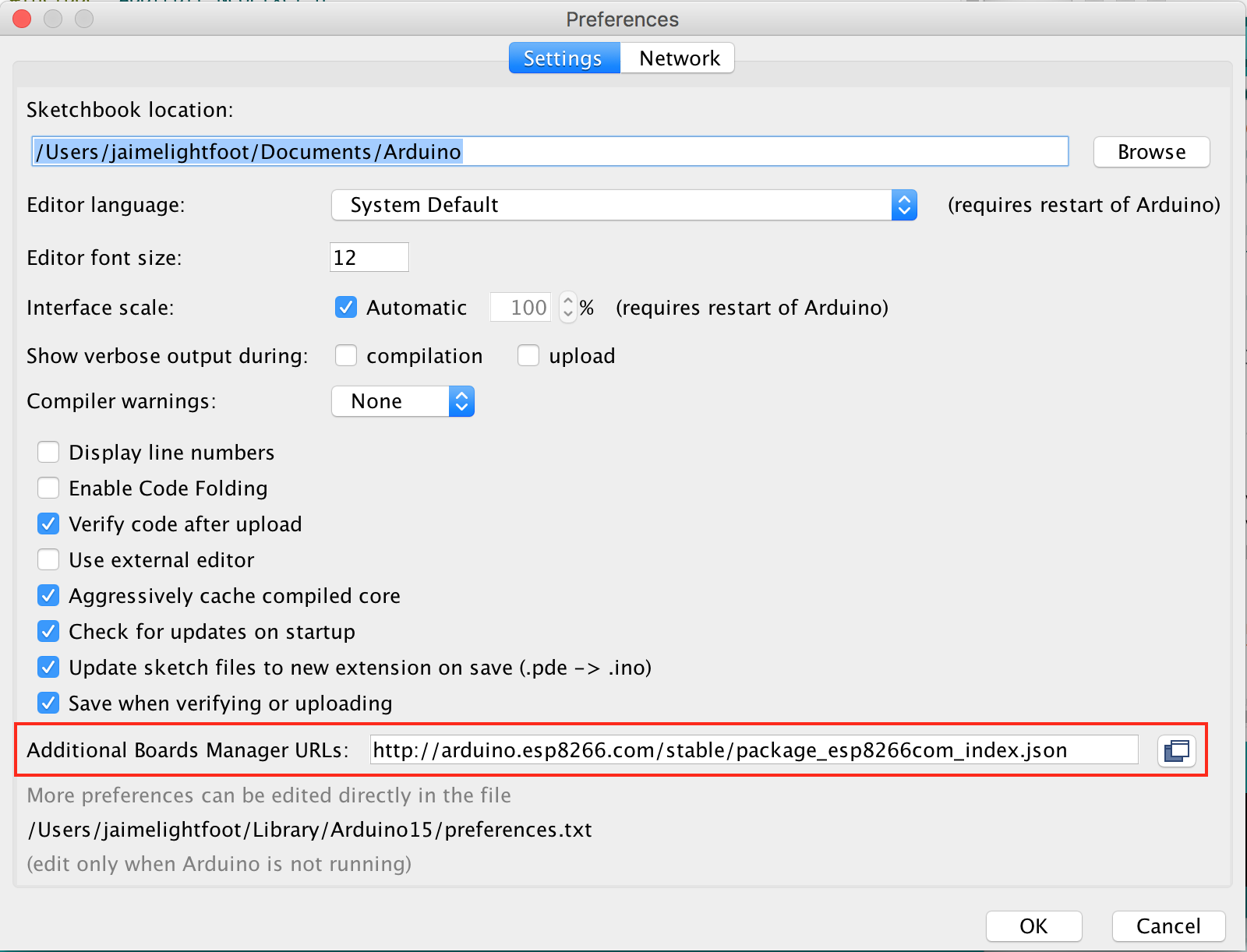Open the Compiler warnings dropdown
Screen dimensions: 1247x952
click(403, 401)
